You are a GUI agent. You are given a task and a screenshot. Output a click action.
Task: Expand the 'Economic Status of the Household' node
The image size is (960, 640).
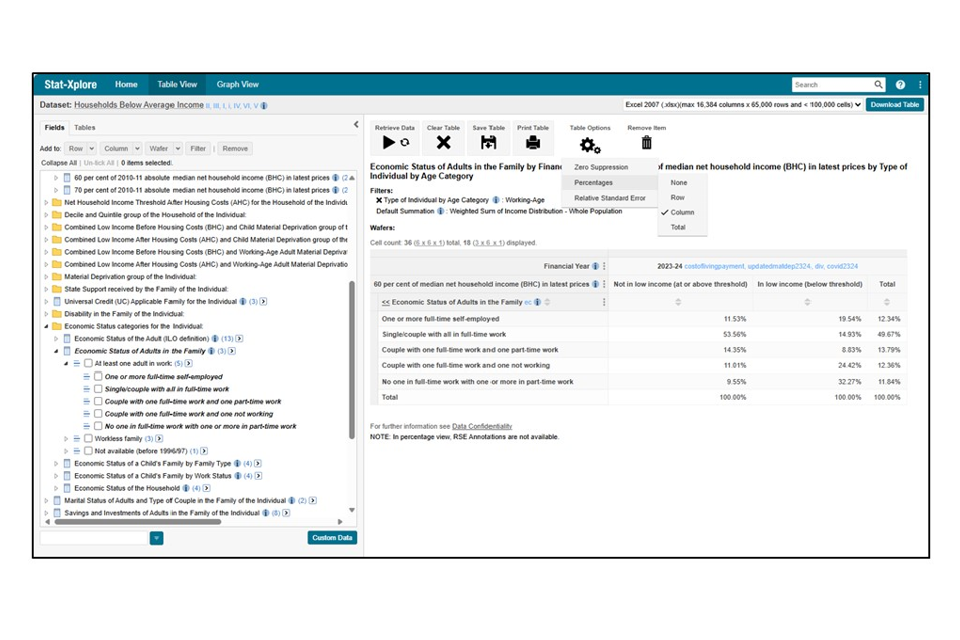pos(56,488)
